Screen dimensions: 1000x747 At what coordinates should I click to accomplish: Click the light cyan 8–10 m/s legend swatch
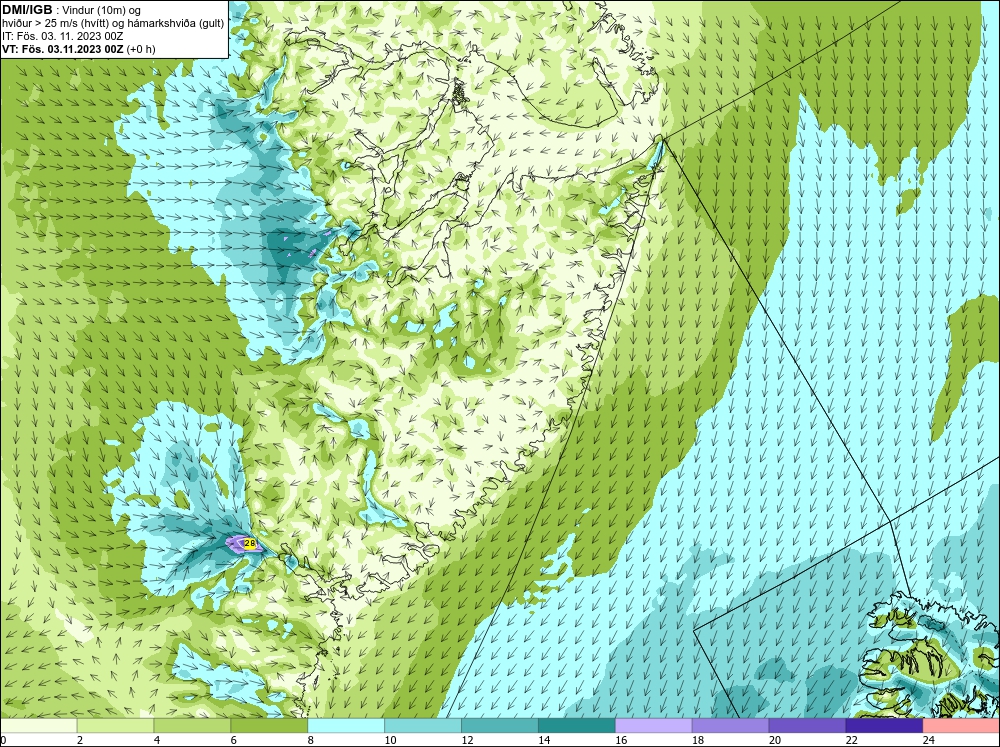point(346,726)
